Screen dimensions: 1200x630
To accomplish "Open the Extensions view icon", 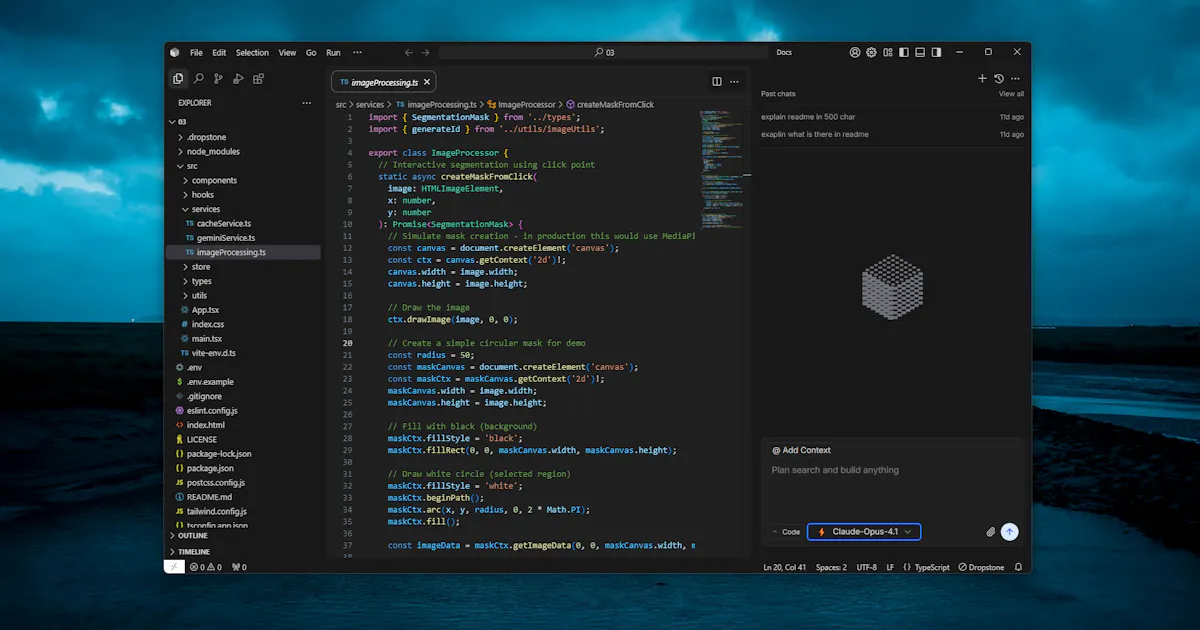I will tap(258, 78).
